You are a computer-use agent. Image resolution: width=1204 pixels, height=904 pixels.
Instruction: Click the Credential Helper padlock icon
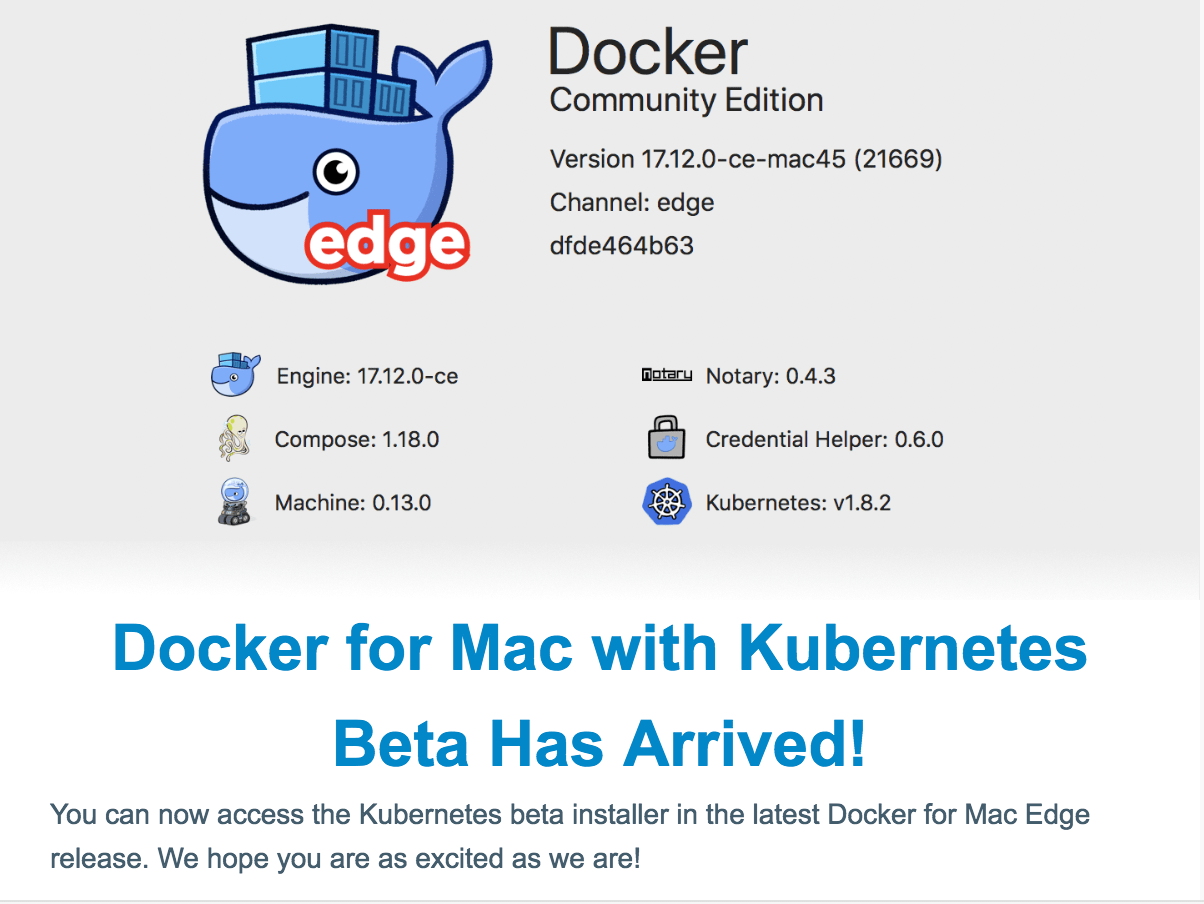667,438
